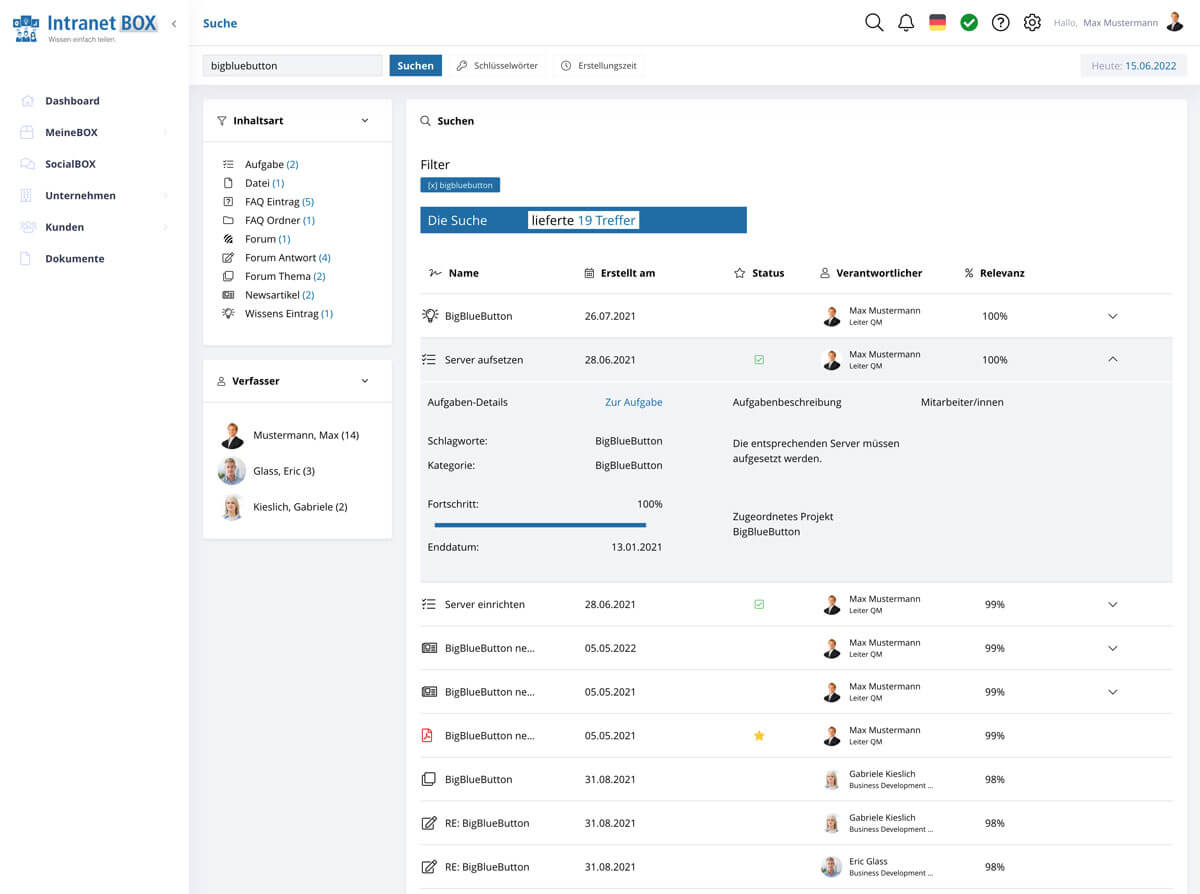Open notifications bell

[x=906, y=22]
